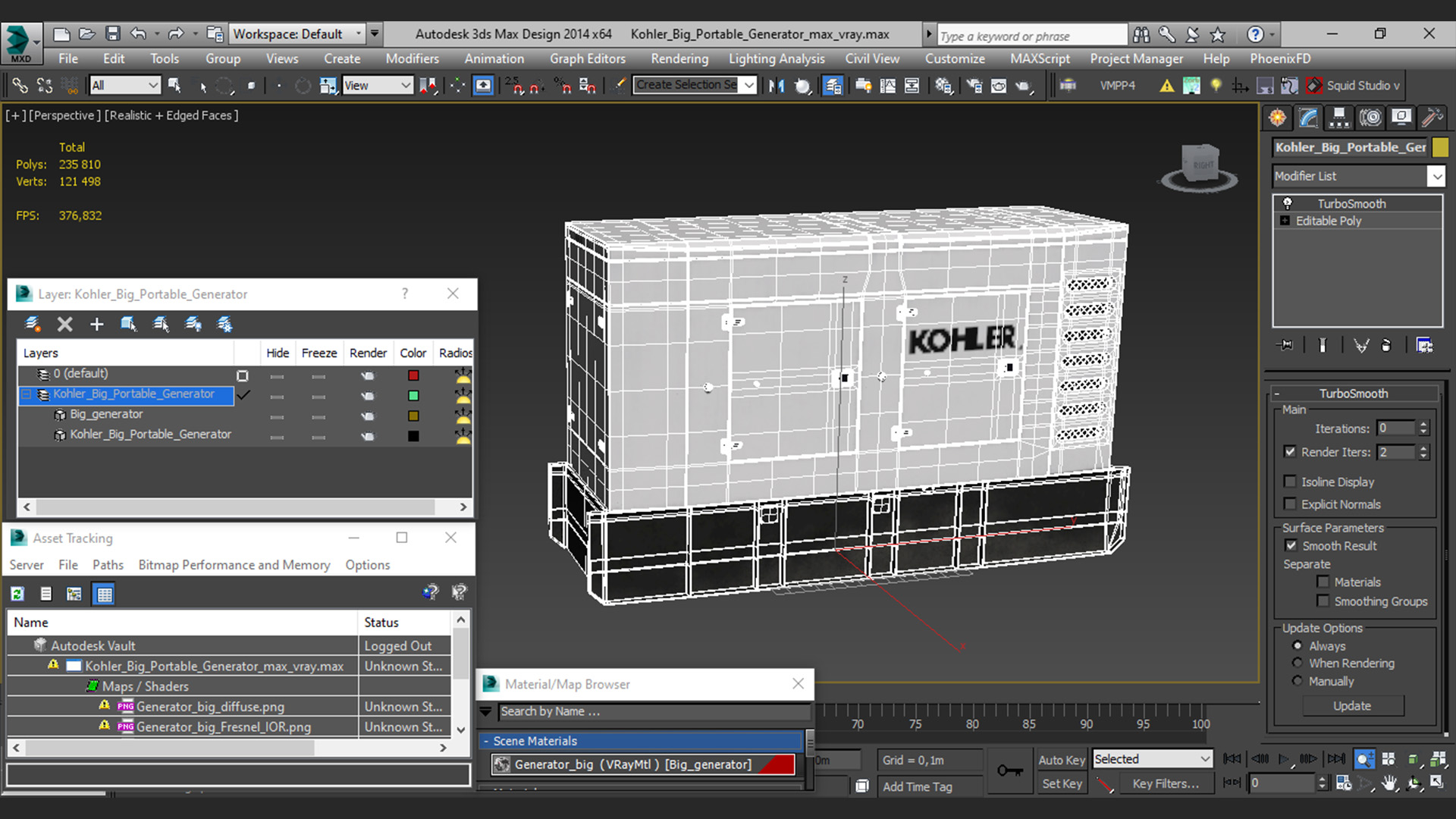Open the Graph Editors menu

click(x=588, y=58)
